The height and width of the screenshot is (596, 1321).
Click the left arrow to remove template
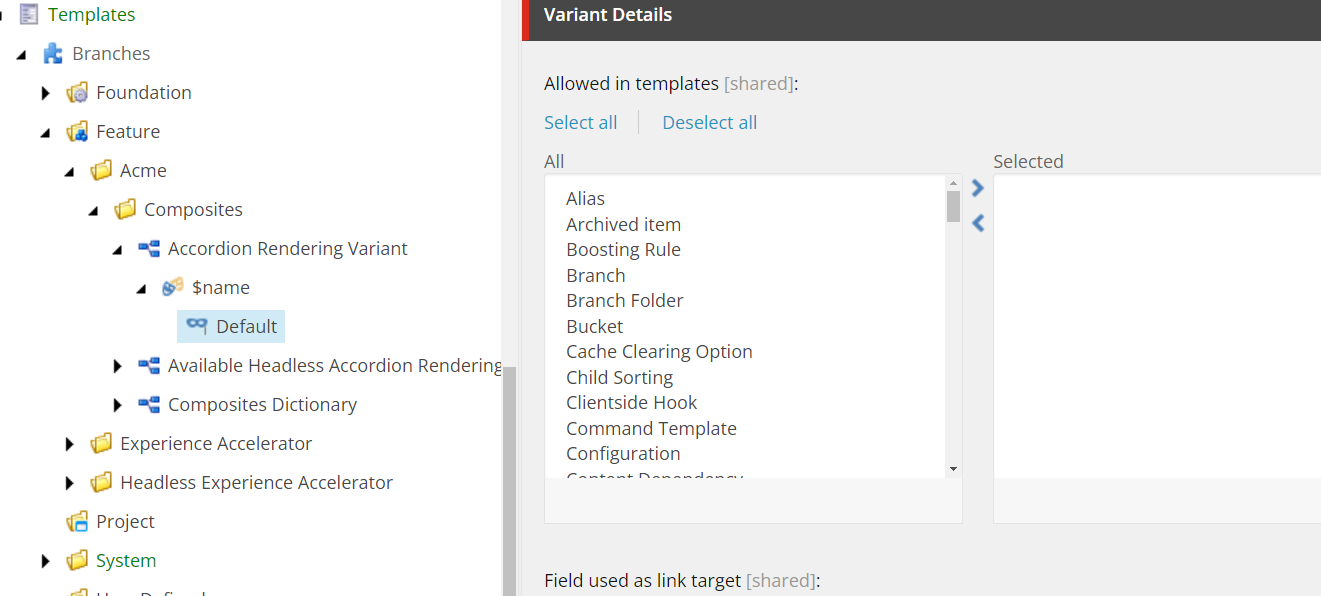[978, 223]
